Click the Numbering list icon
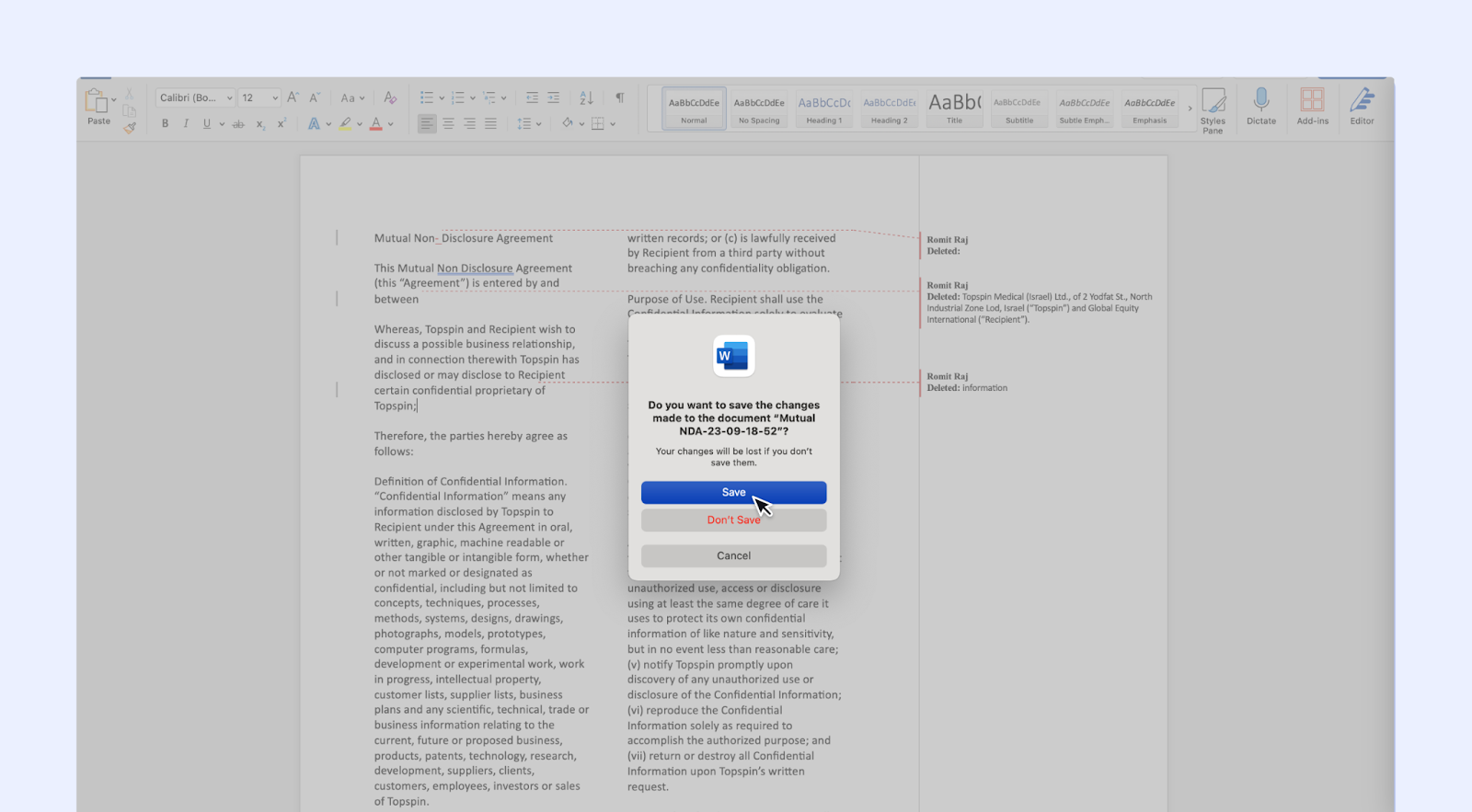The height and width of the screenshot is (812, 1472). click(458, 97)
